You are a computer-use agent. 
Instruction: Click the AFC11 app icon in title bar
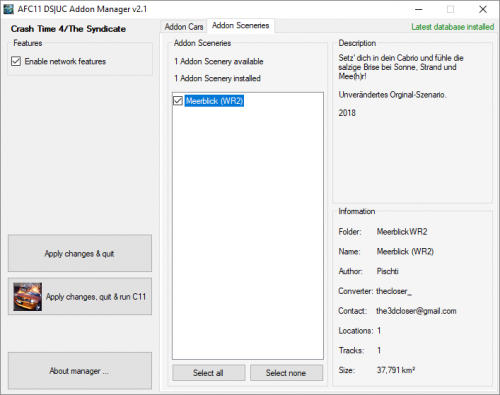[8, 9]
